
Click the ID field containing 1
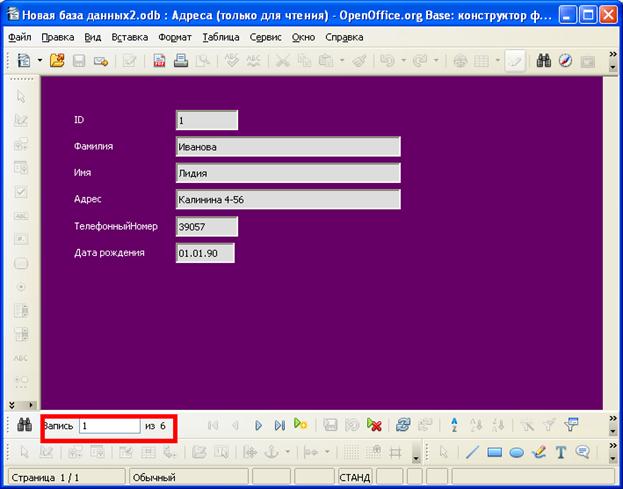207,120
